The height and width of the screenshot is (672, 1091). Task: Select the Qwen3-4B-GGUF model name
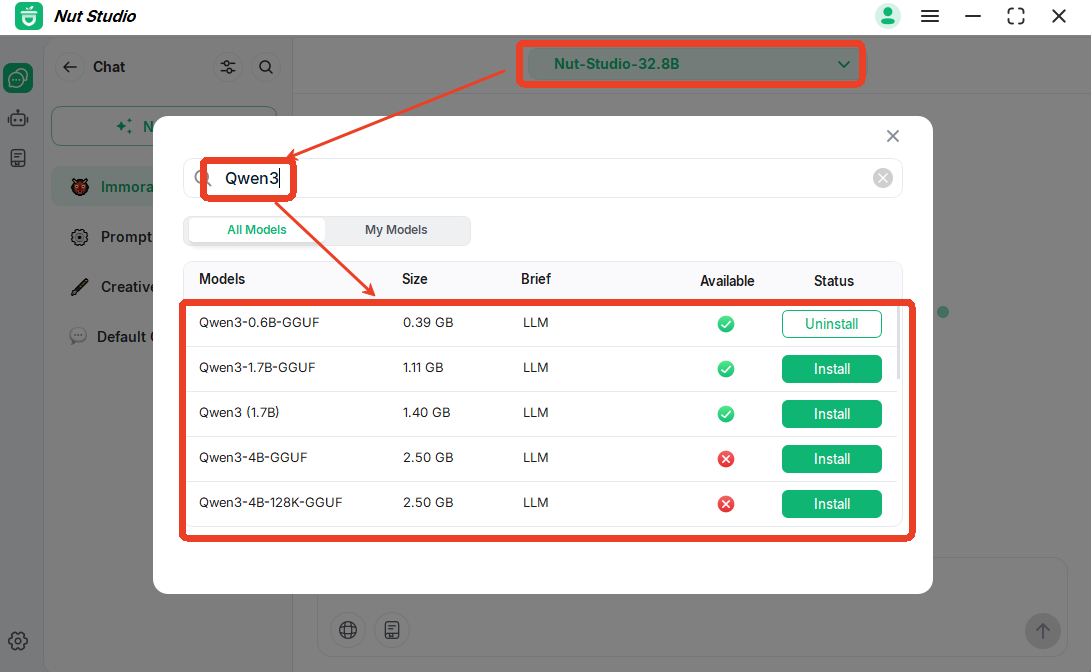[x=253, y=458]
